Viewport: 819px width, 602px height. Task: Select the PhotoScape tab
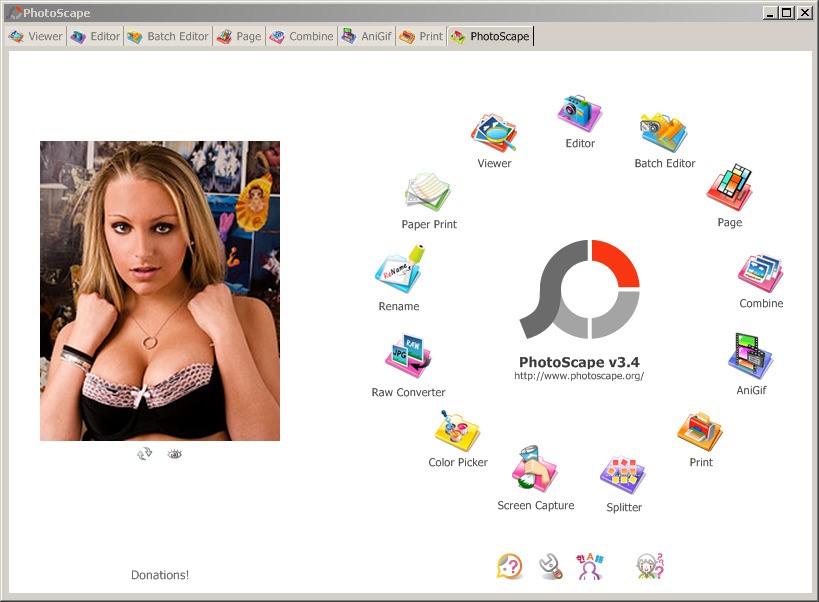[490, 37]
